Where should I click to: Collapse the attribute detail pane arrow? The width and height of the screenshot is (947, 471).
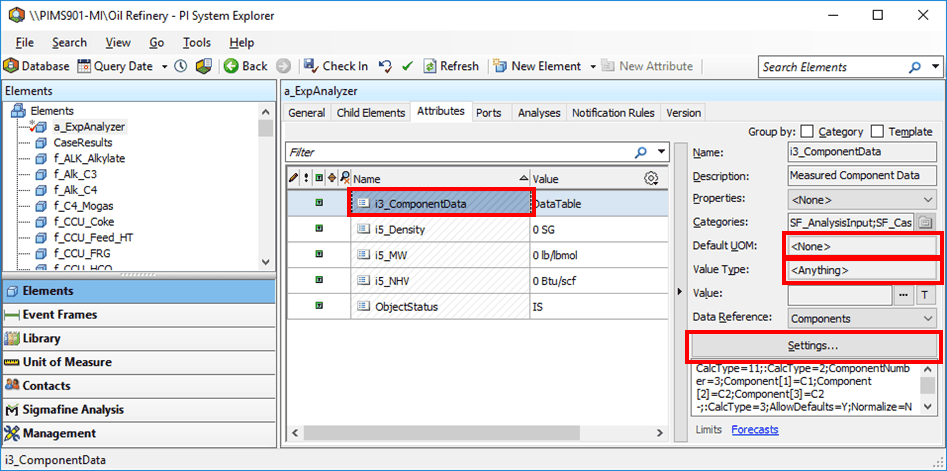coord(680,292)
